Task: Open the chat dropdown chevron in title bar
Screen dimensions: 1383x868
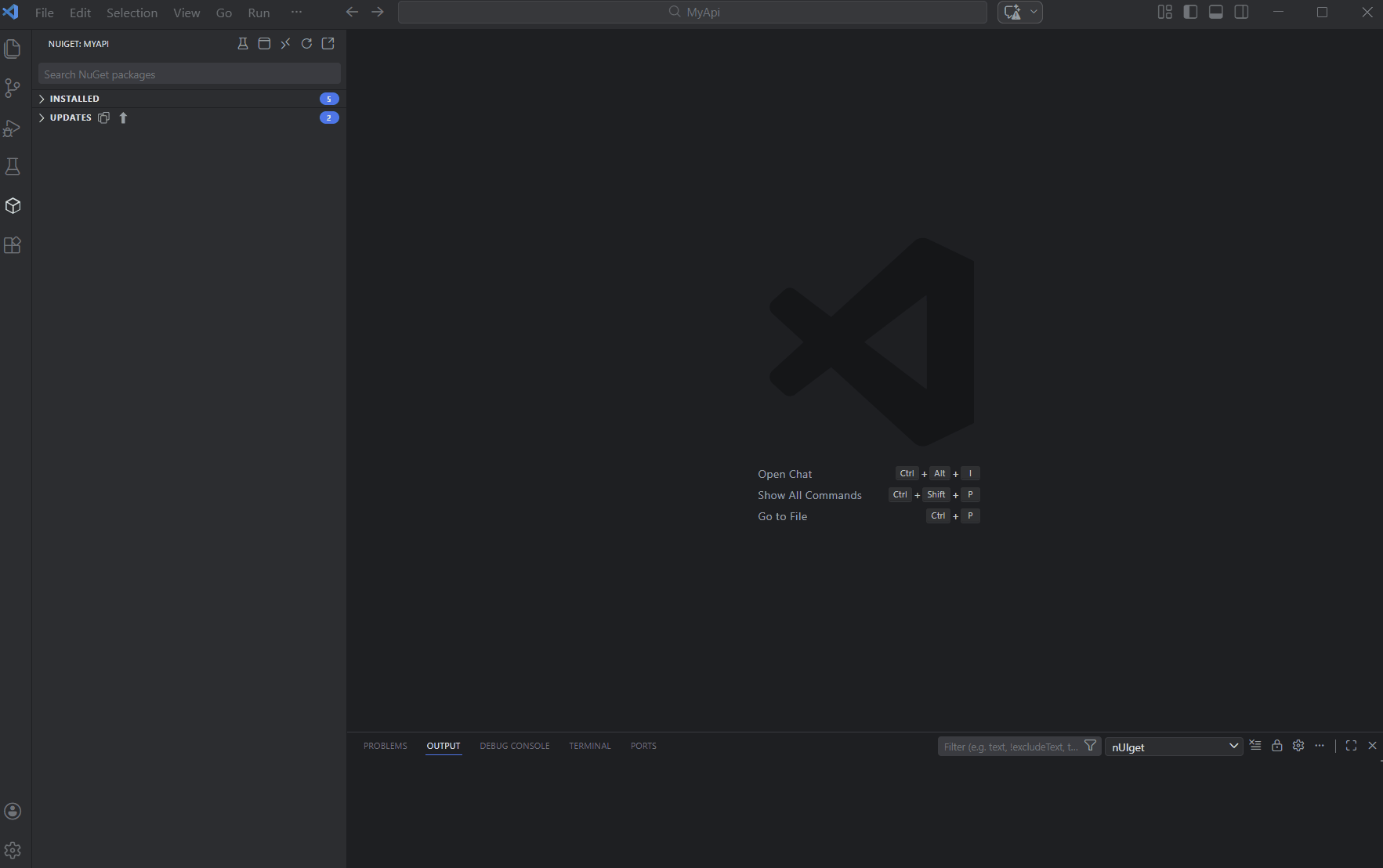Action: tap(1034, 12)
